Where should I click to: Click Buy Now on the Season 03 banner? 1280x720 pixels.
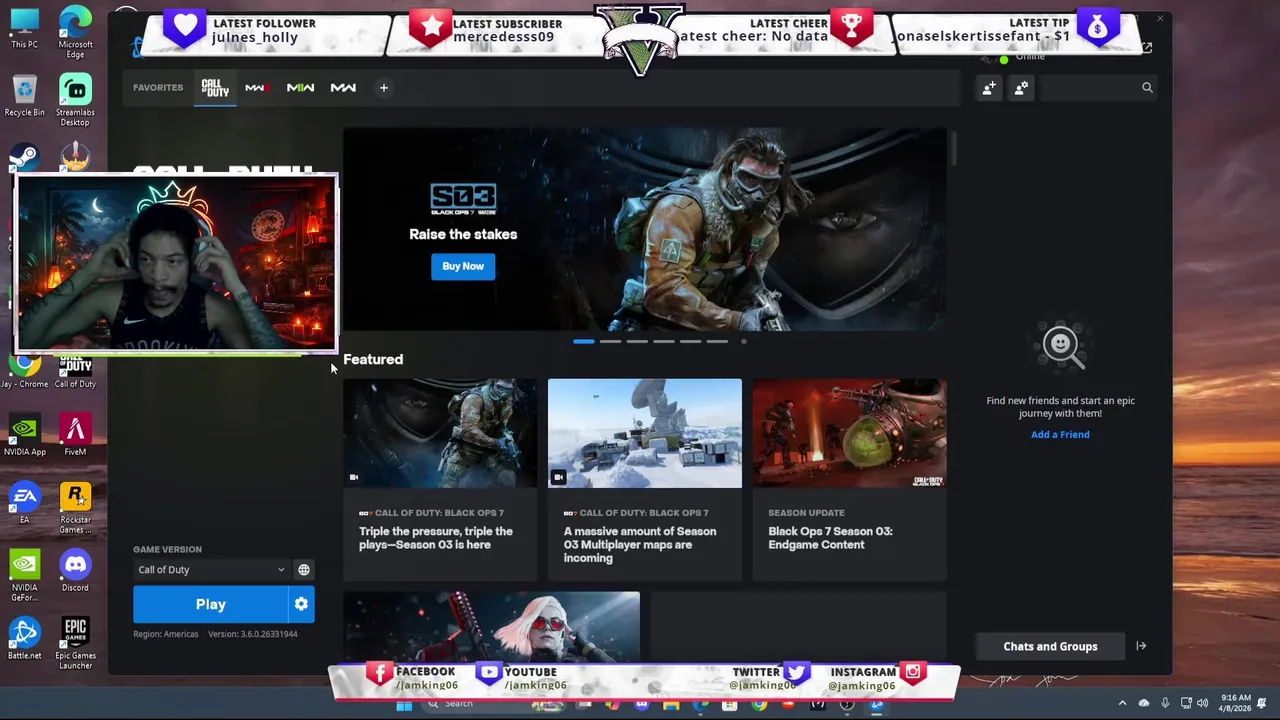[463, 266]
